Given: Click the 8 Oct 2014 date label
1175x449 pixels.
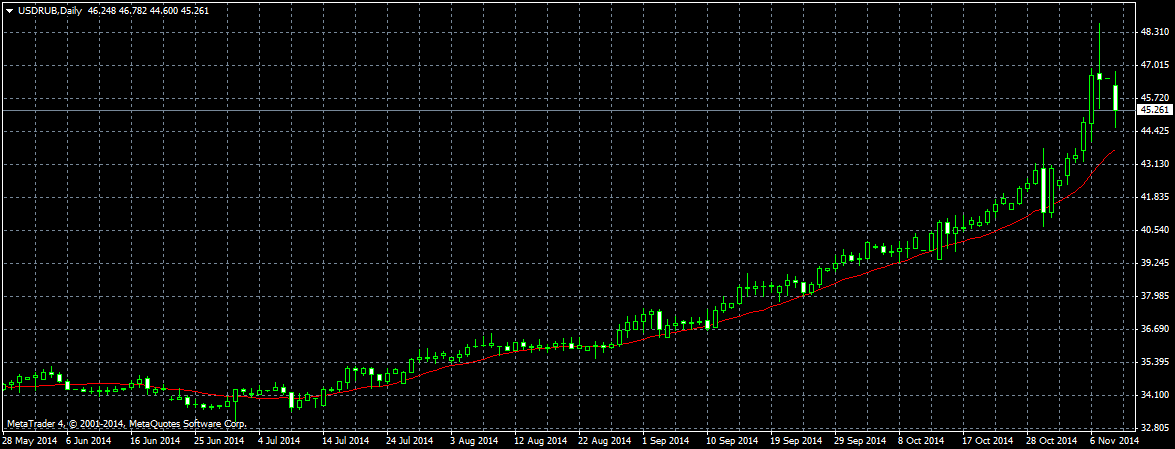Looking at the screenshot, I should pyautogui.click(x=921, y=440).
